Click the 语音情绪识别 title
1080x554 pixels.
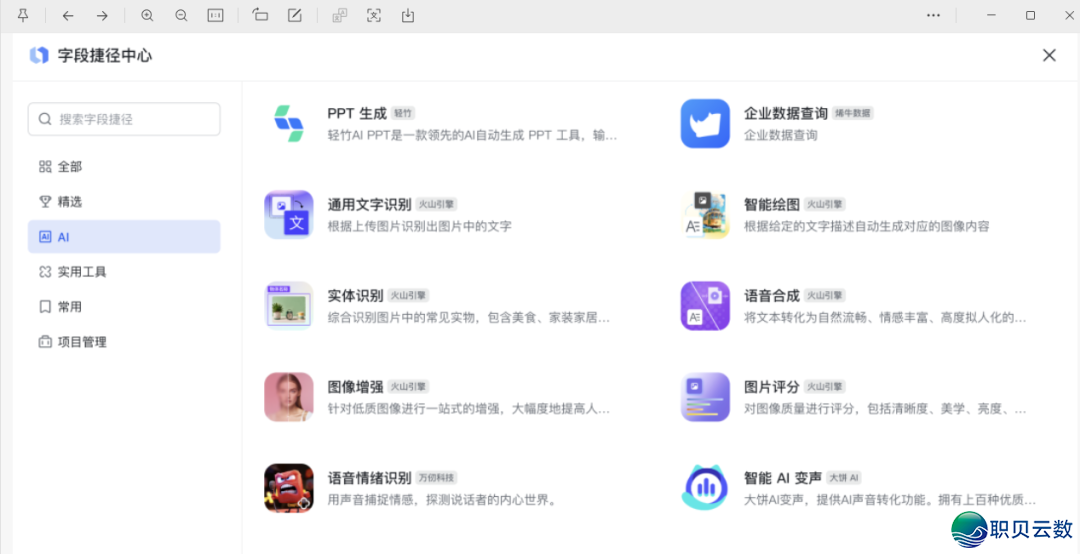point(369,478)
